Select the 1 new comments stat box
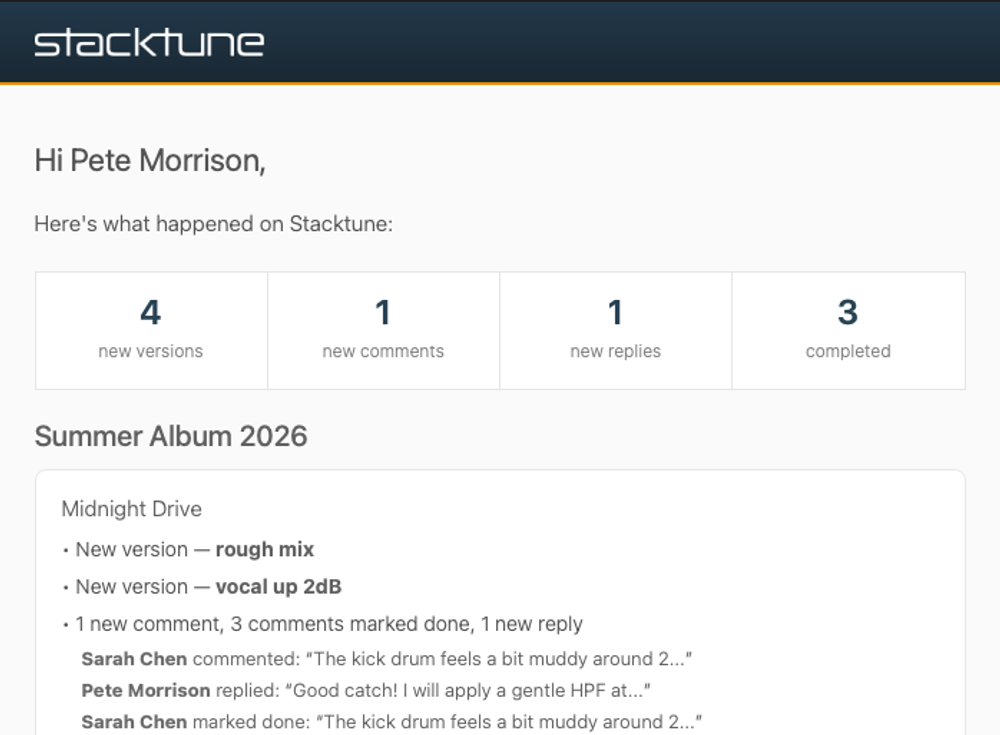The height and width of the screenshot is (735, 1000). click(x=383, y=330)
